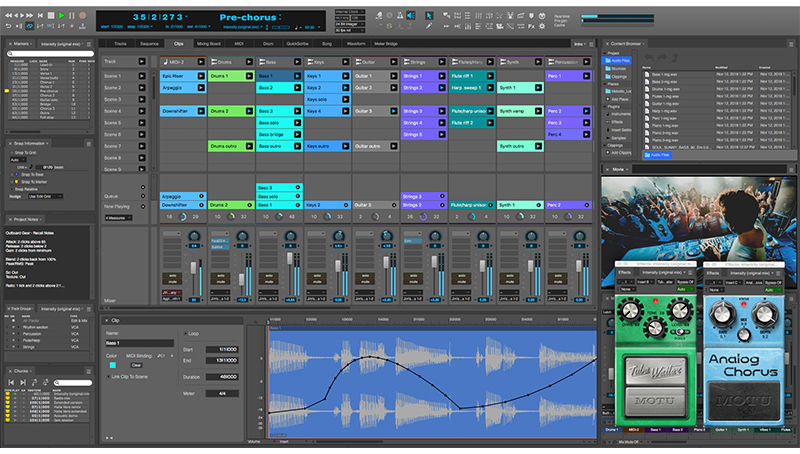
Task: Mute the Percussion mixer channel
Action: click(558, 282)
